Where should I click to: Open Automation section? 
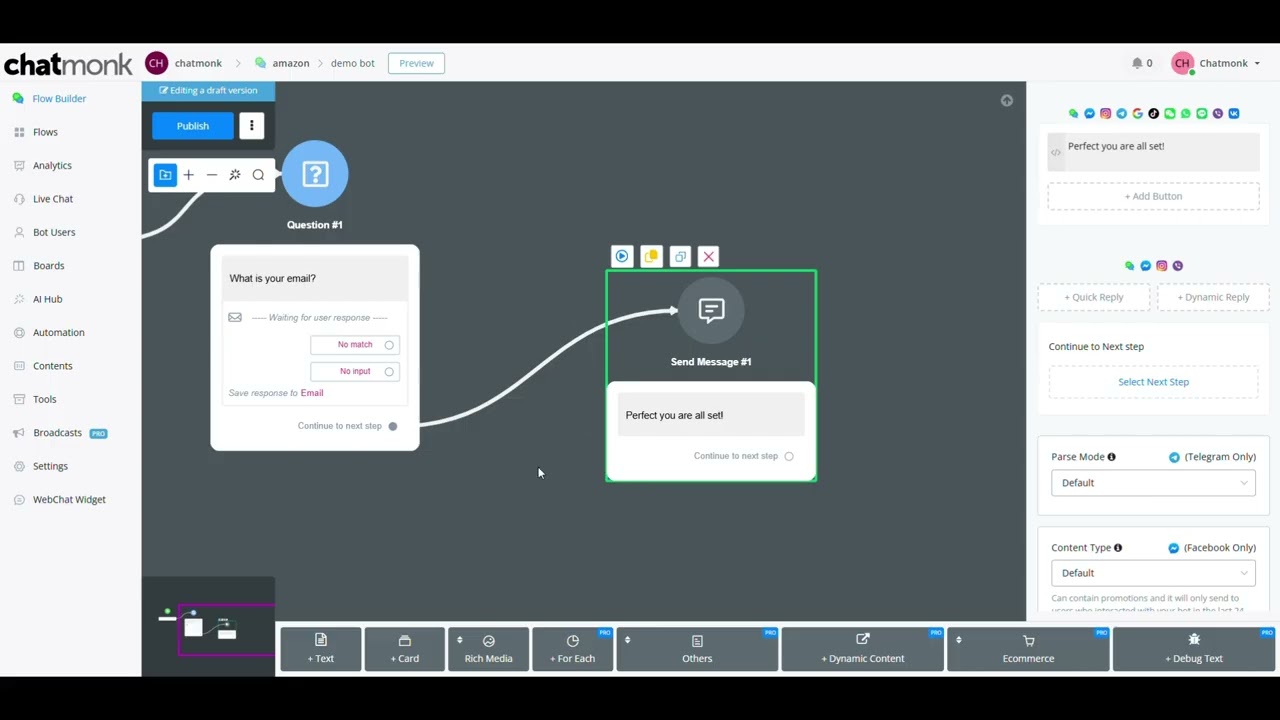(58, 332)
